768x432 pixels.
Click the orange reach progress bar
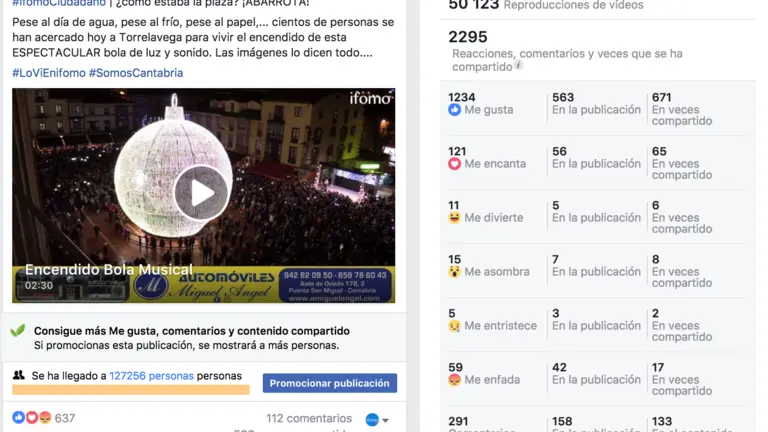(131, 390)
